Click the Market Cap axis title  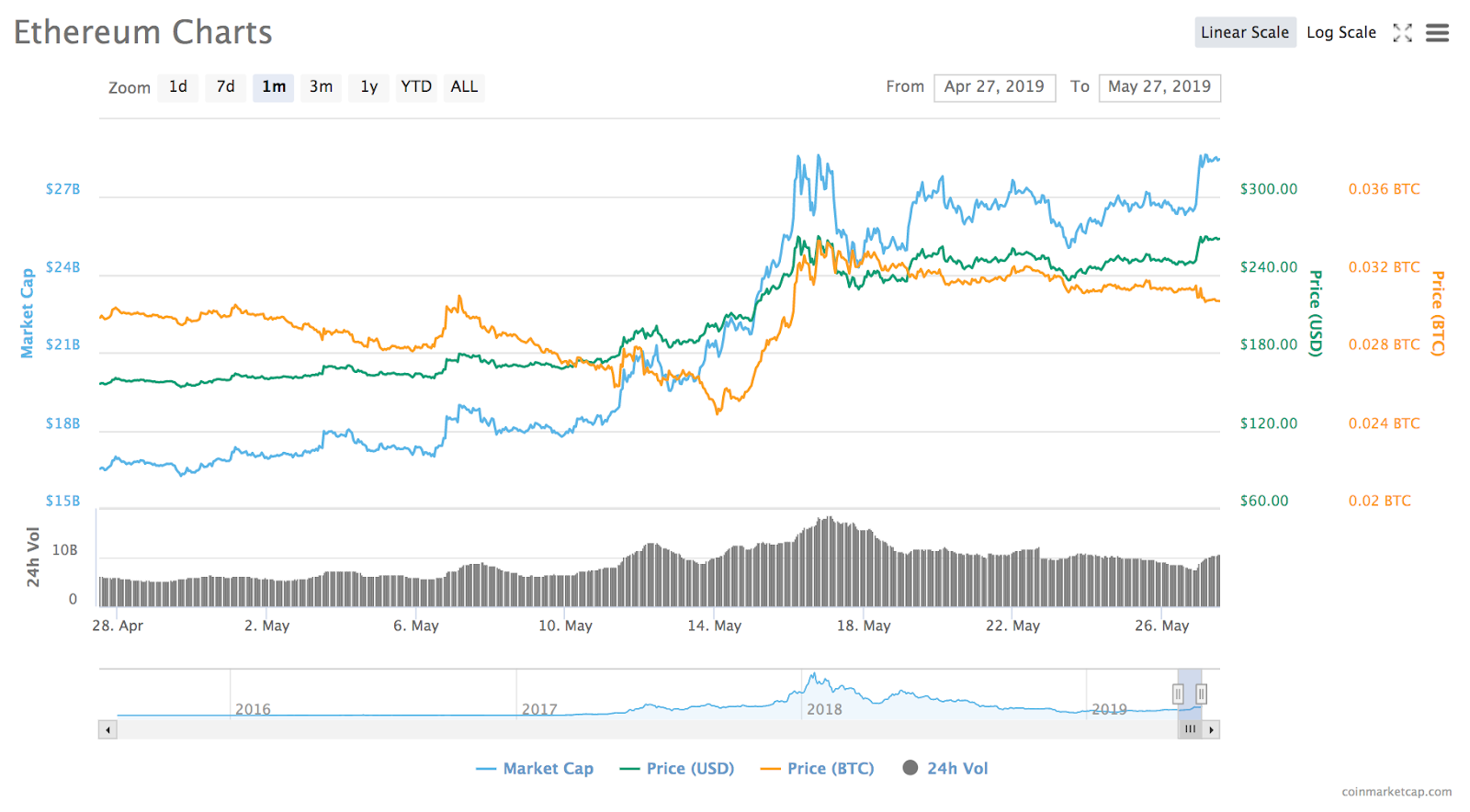point(28,313)
